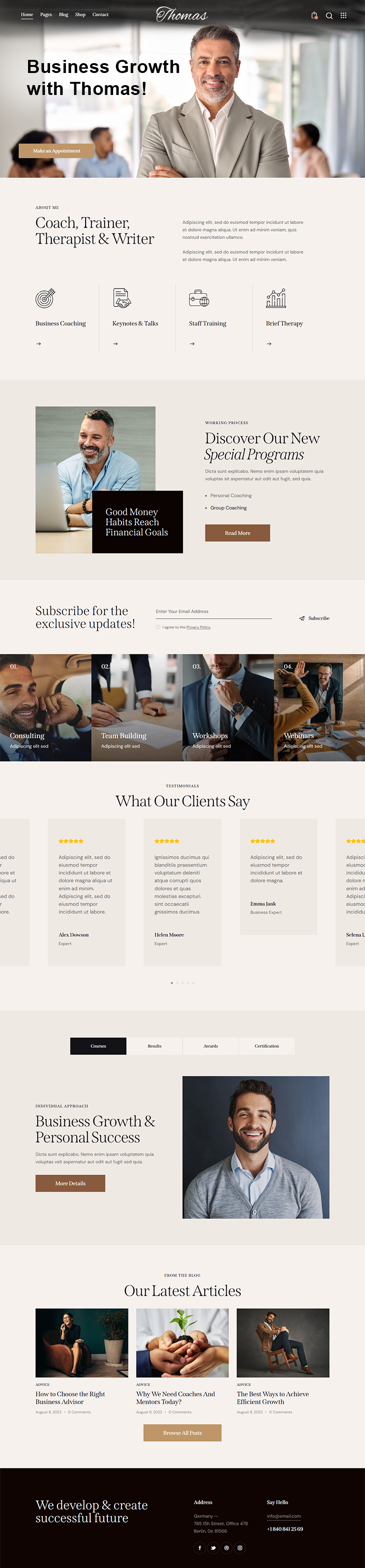Image resolution: width=365 pixels, height=1568 pixels.
Task: Select the first testimonial slider dot
Action: 172,983
